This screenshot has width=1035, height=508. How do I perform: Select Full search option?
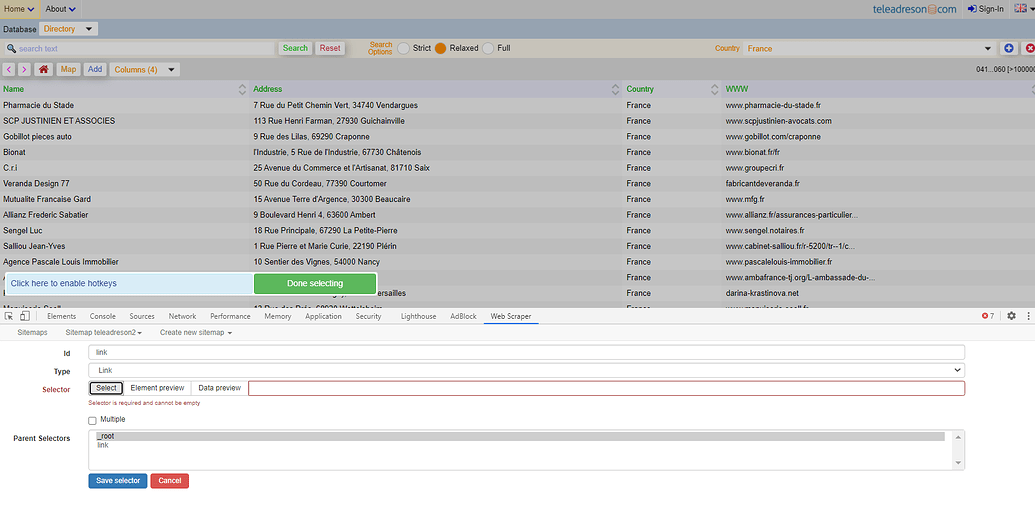[x=488, y=48]
